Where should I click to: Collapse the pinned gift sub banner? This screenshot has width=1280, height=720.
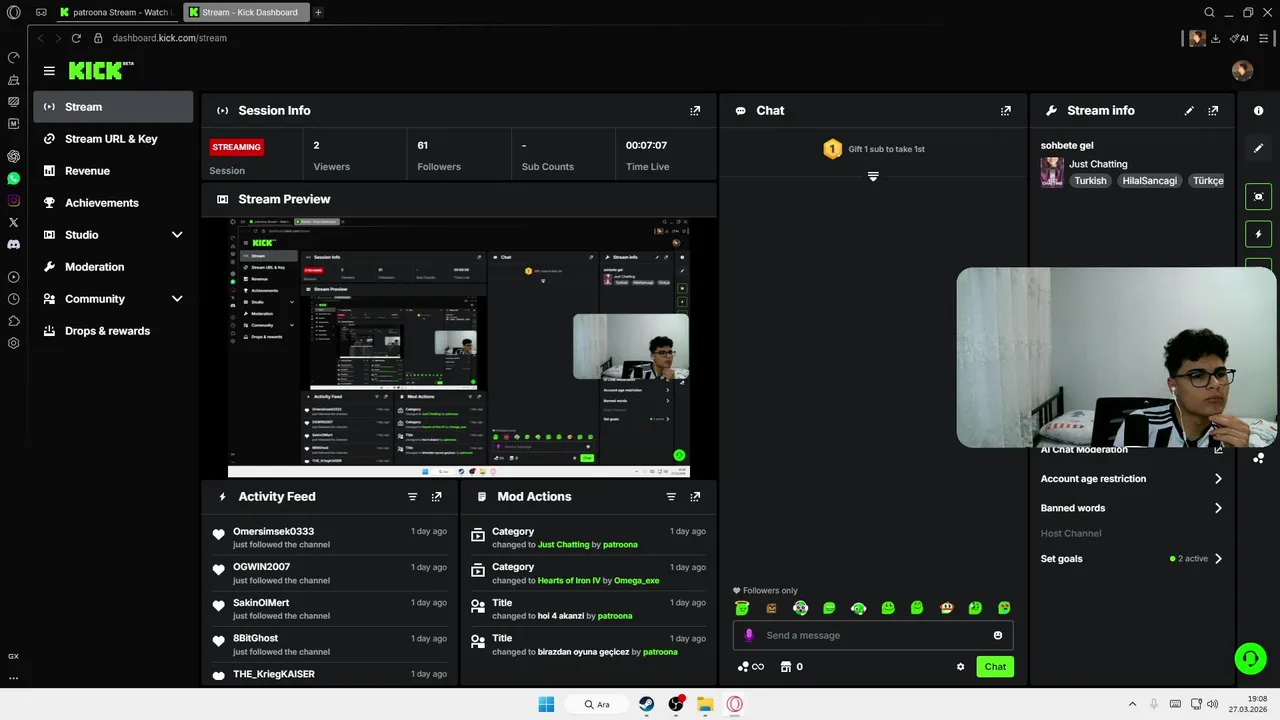pyautogui.click(x=873, y=177)
